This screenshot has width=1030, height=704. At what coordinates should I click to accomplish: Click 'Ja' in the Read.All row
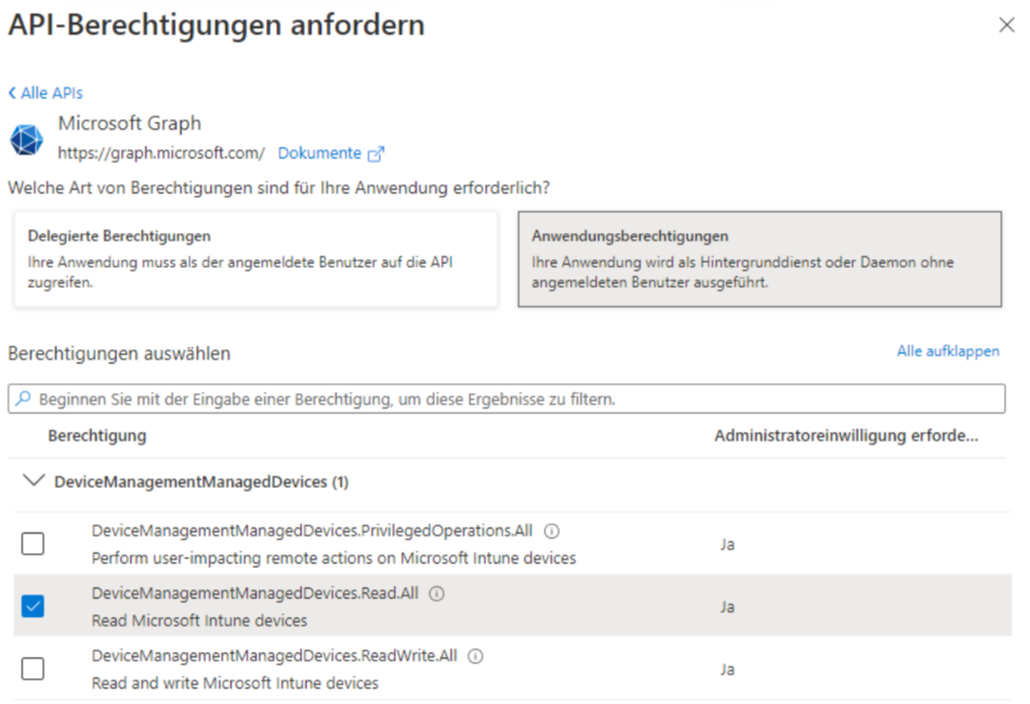point(727,607)
